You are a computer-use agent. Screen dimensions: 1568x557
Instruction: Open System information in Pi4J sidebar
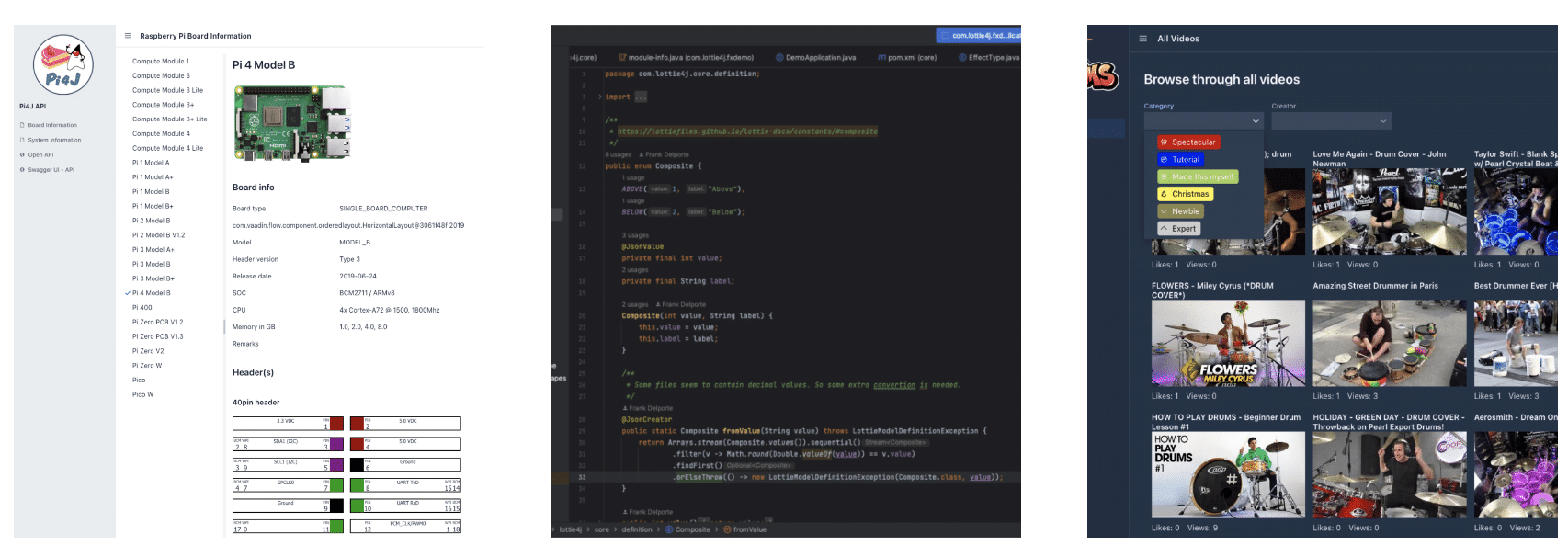coord(54,140)
